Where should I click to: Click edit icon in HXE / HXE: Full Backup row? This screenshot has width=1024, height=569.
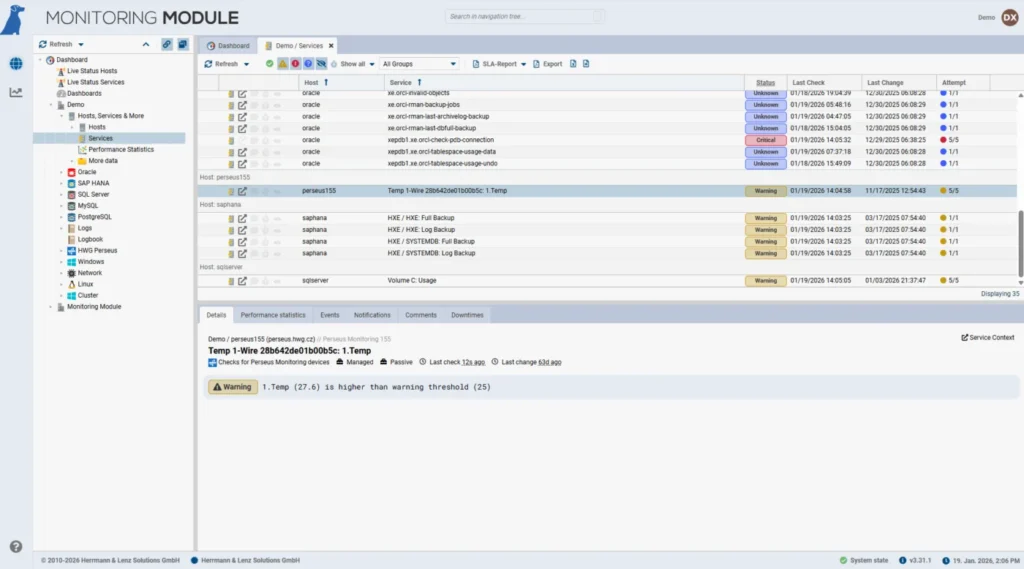(242, 218)
